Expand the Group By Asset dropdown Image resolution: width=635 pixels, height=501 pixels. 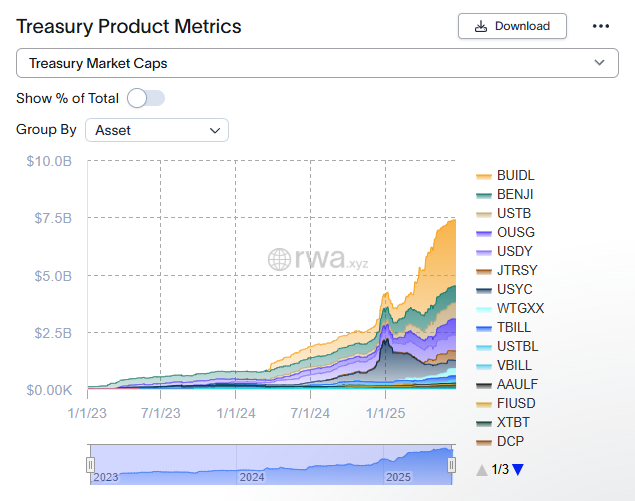pos(157,130)
